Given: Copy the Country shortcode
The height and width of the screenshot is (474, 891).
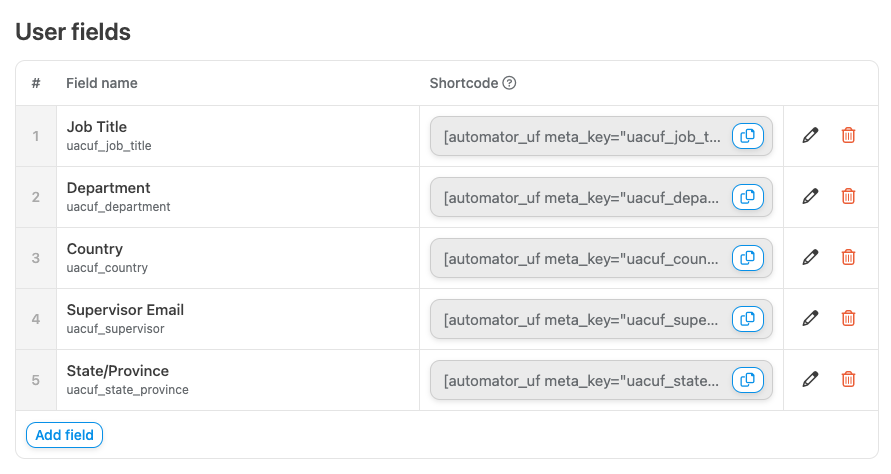Looking at the screenshot, I should (x=747, y=258).
